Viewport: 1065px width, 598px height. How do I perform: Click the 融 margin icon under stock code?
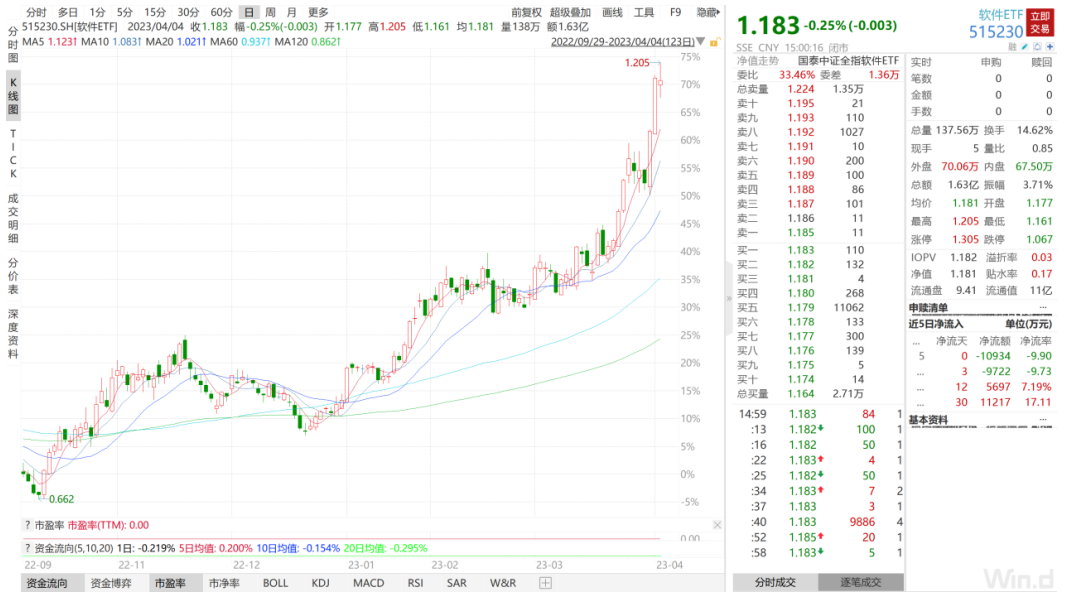point(1013,47)
